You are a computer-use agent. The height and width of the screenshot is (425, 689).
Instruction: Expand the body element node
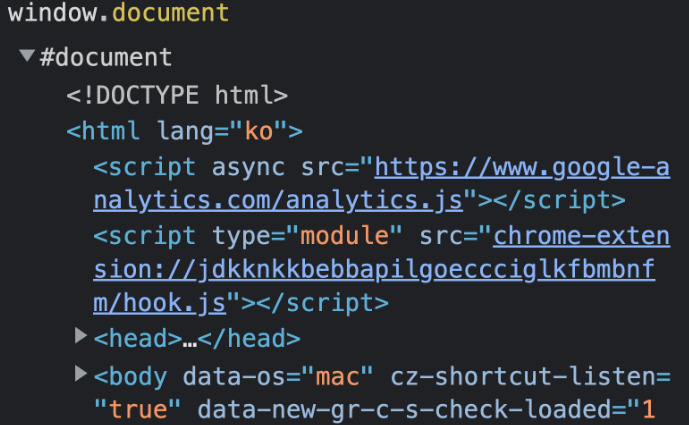pos(81,374)
